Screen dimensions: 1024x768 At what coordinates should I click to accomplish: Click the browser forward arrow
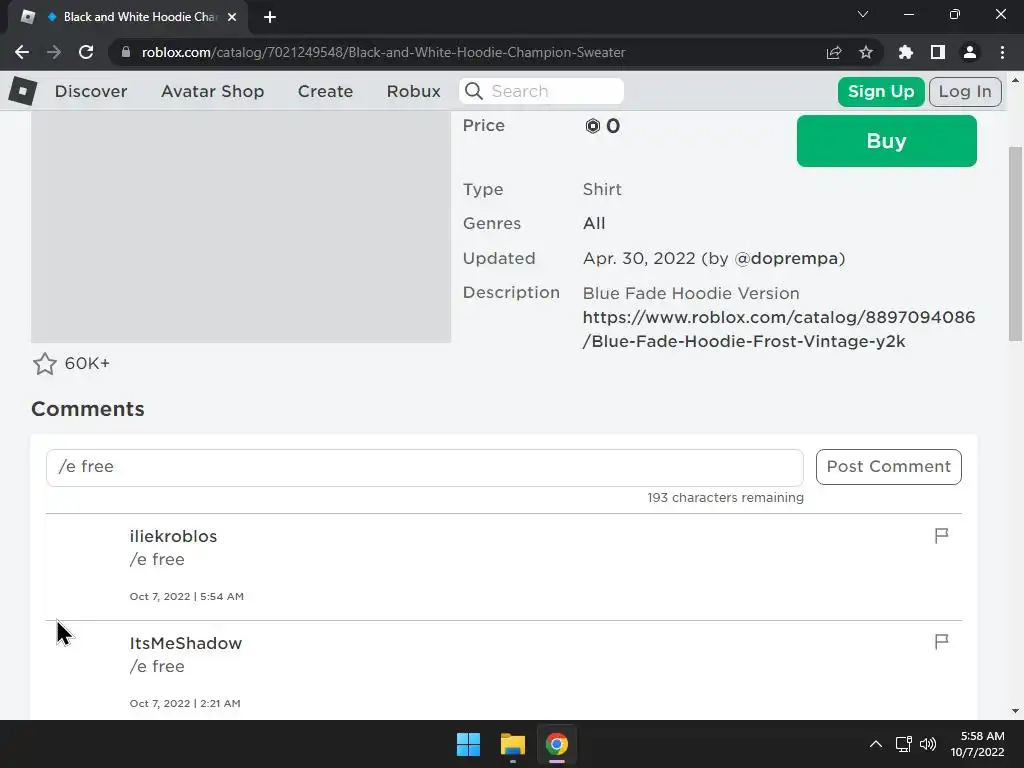[x=54, y=52]
